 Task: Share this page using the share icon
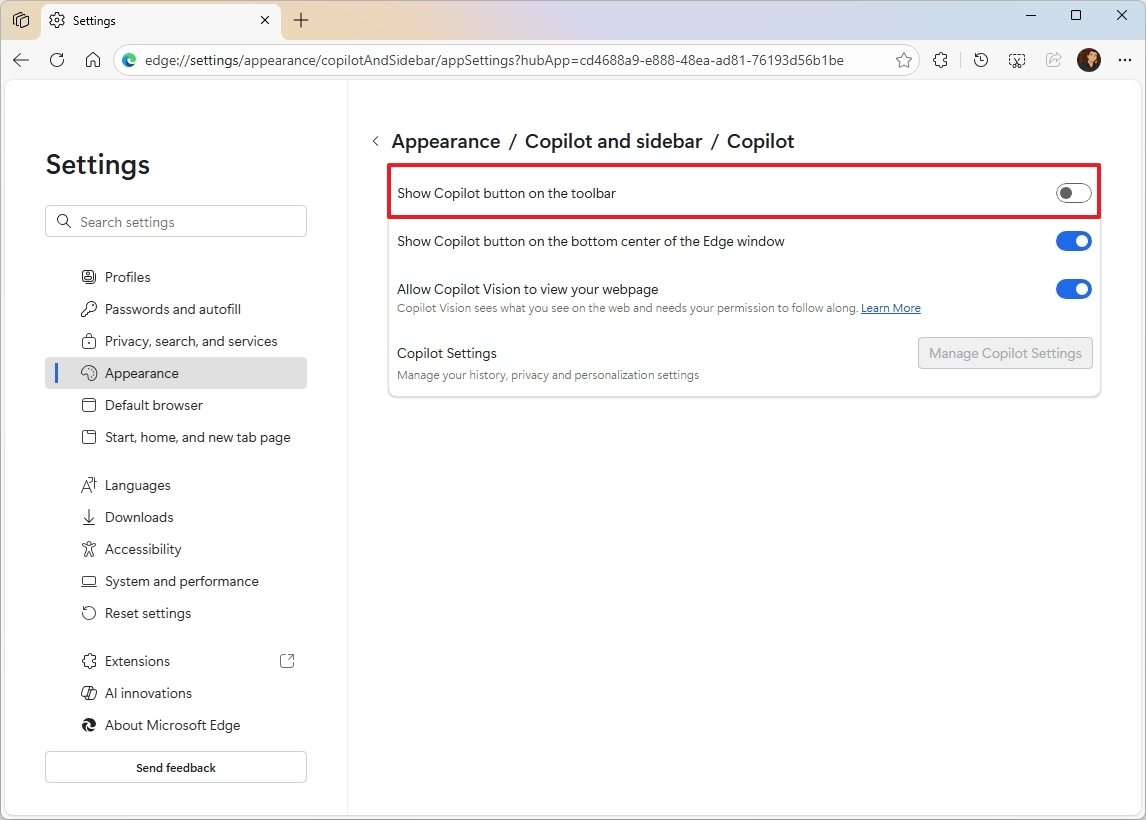pos(1053,60)
